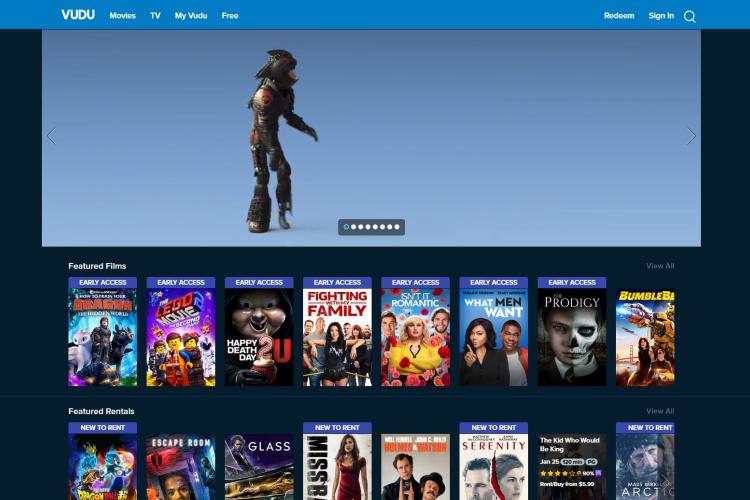Screen dimensions: 750x500
Task: Open How to Train Your Dragon poster
Action: click(102, 332)
